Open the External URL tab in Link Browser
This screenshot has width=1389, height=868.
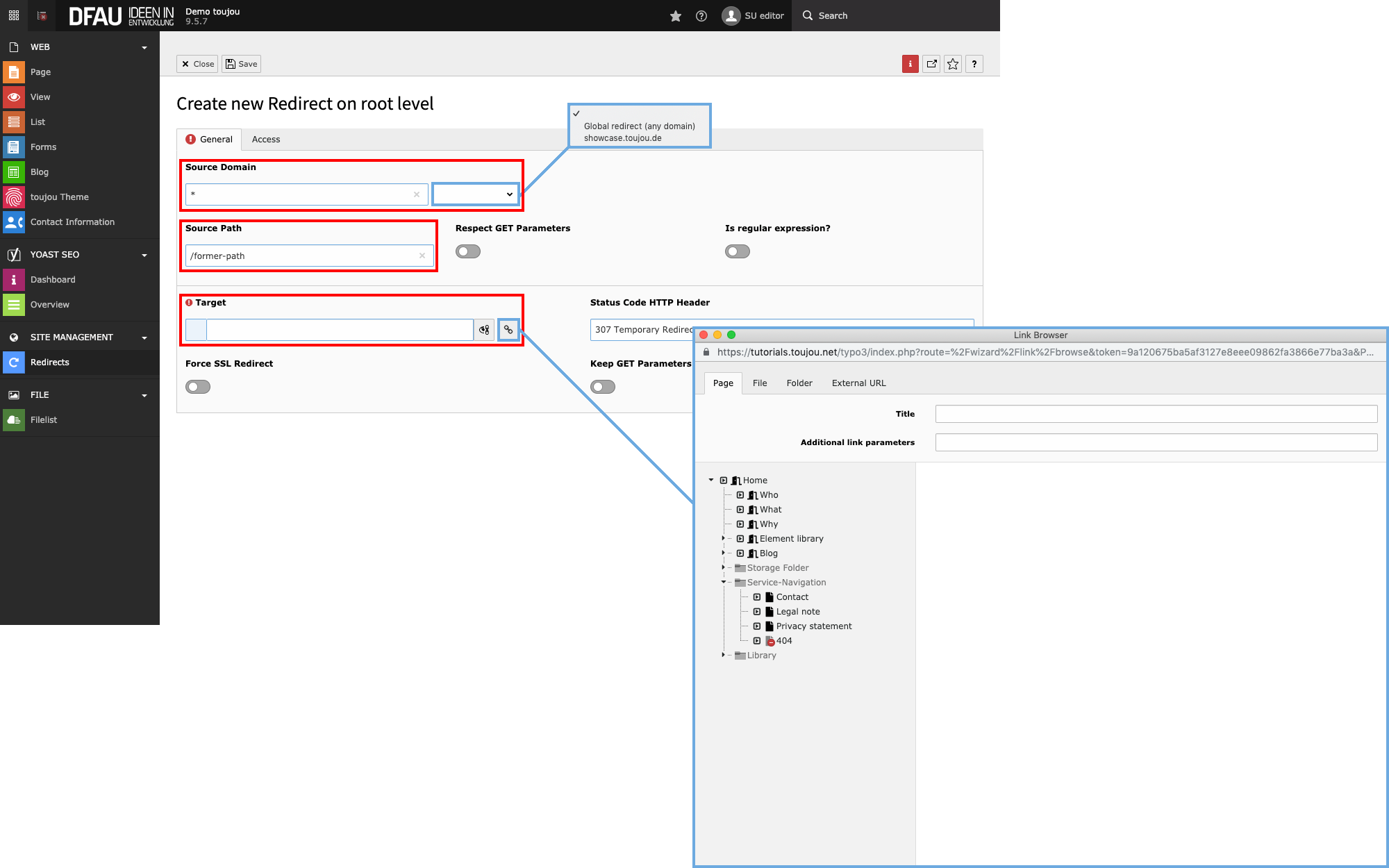pos(858,383)
